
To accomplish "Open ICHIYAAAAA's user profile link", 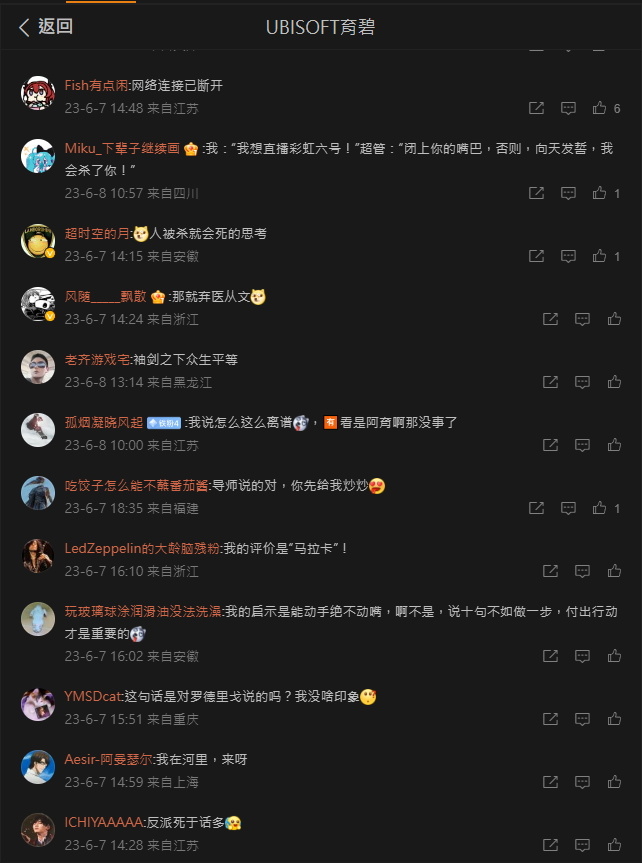I will tap(104, 822).
